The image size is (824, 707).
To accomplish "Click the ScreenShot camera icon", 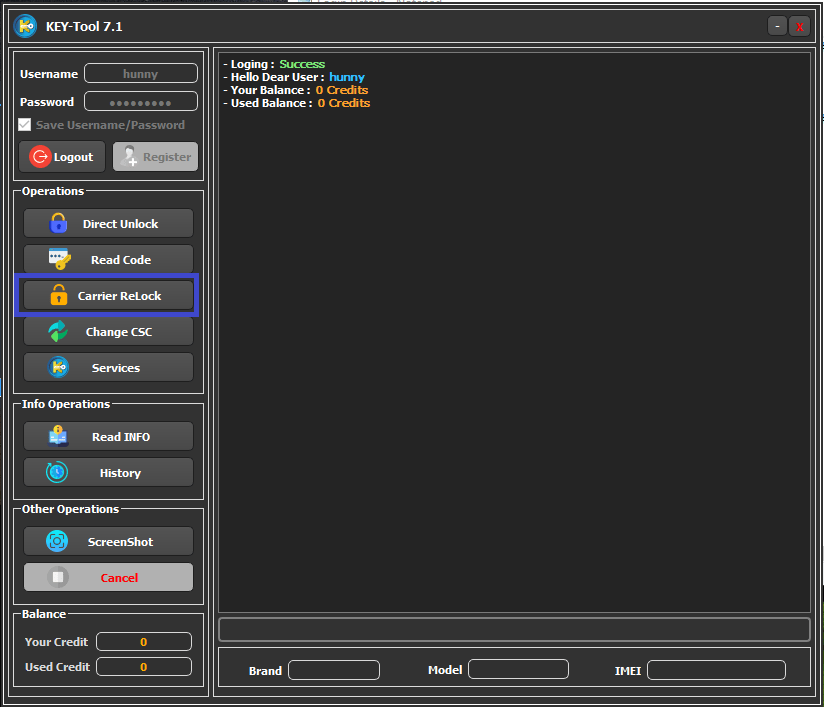I will (x=57, y=541).
